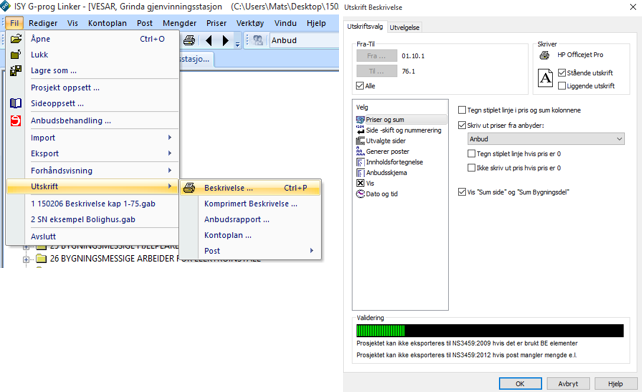Select Anbudsrapport menu item
The image size is (642, 392).
[x=251, y=219]
